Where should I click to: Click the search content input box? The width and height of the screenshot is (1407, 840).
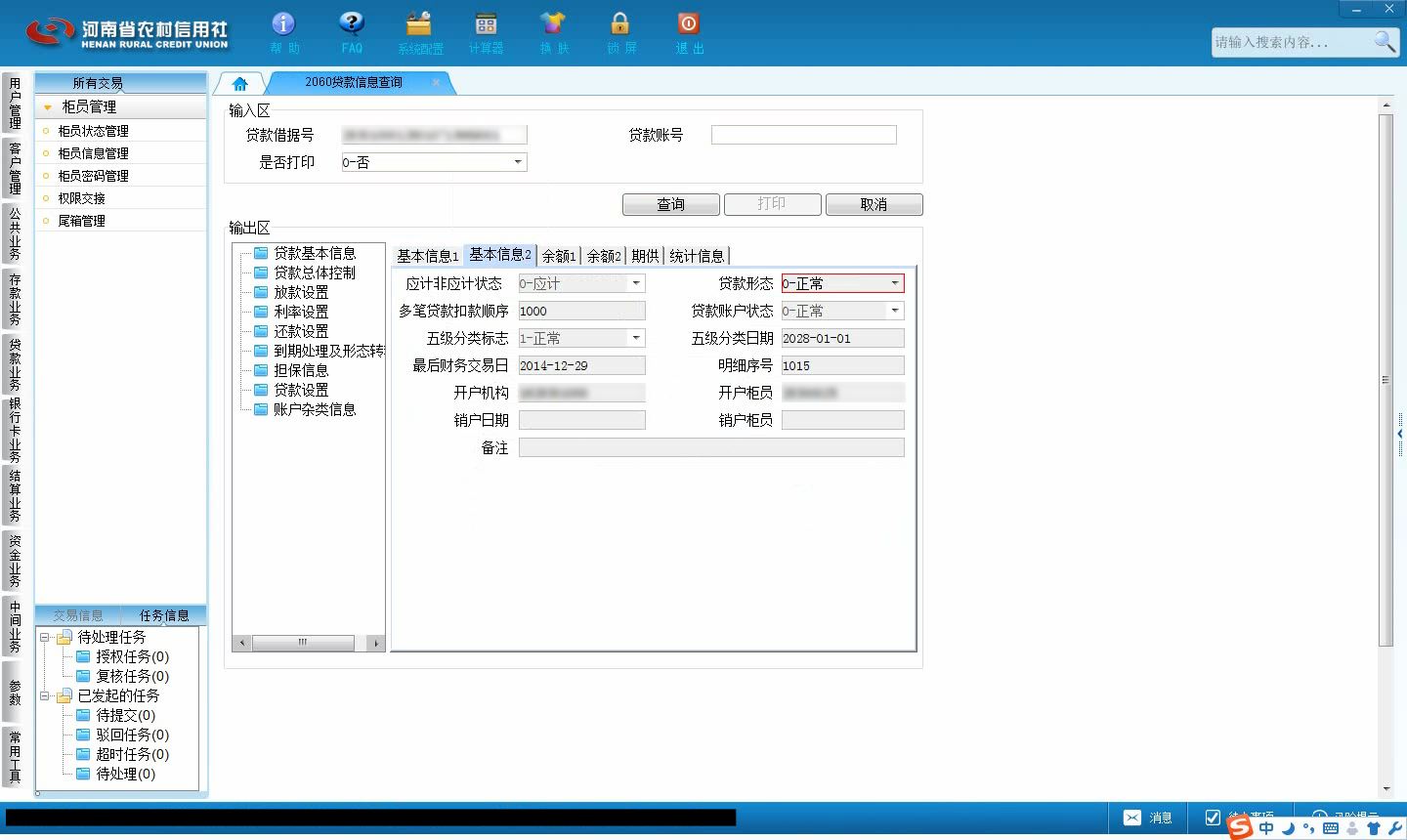point(1291,42)
